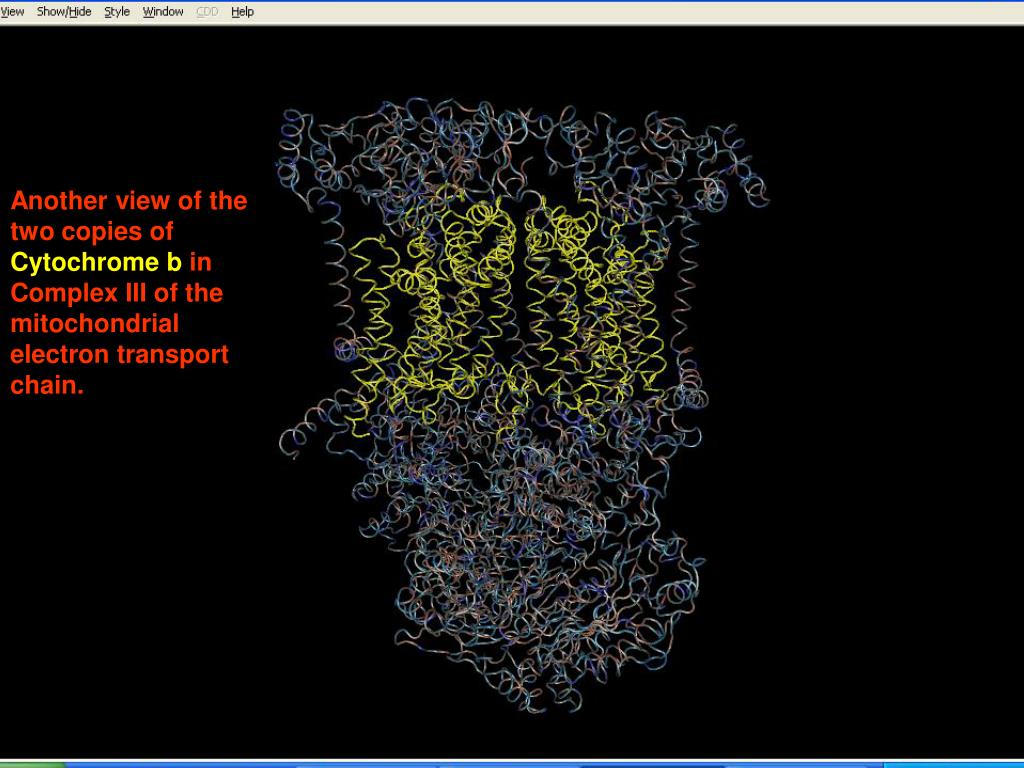Screen dimensions: 1024x768
Task: Open the Style menu
Action: [x=117, y=12]
